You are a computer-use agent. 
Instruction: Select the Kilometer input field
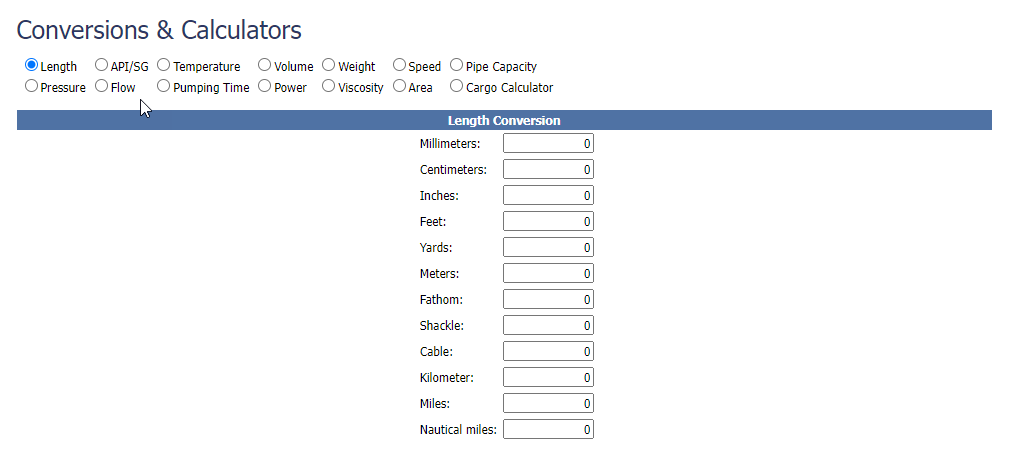pos(548,378)
